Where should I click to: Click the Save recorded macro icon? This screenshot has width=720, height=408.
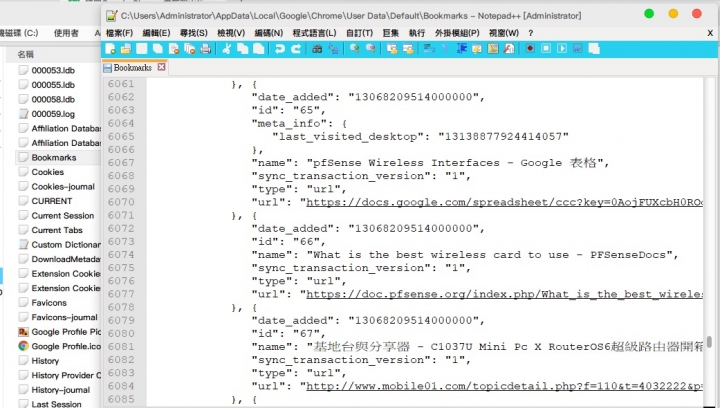coord(594,49)
